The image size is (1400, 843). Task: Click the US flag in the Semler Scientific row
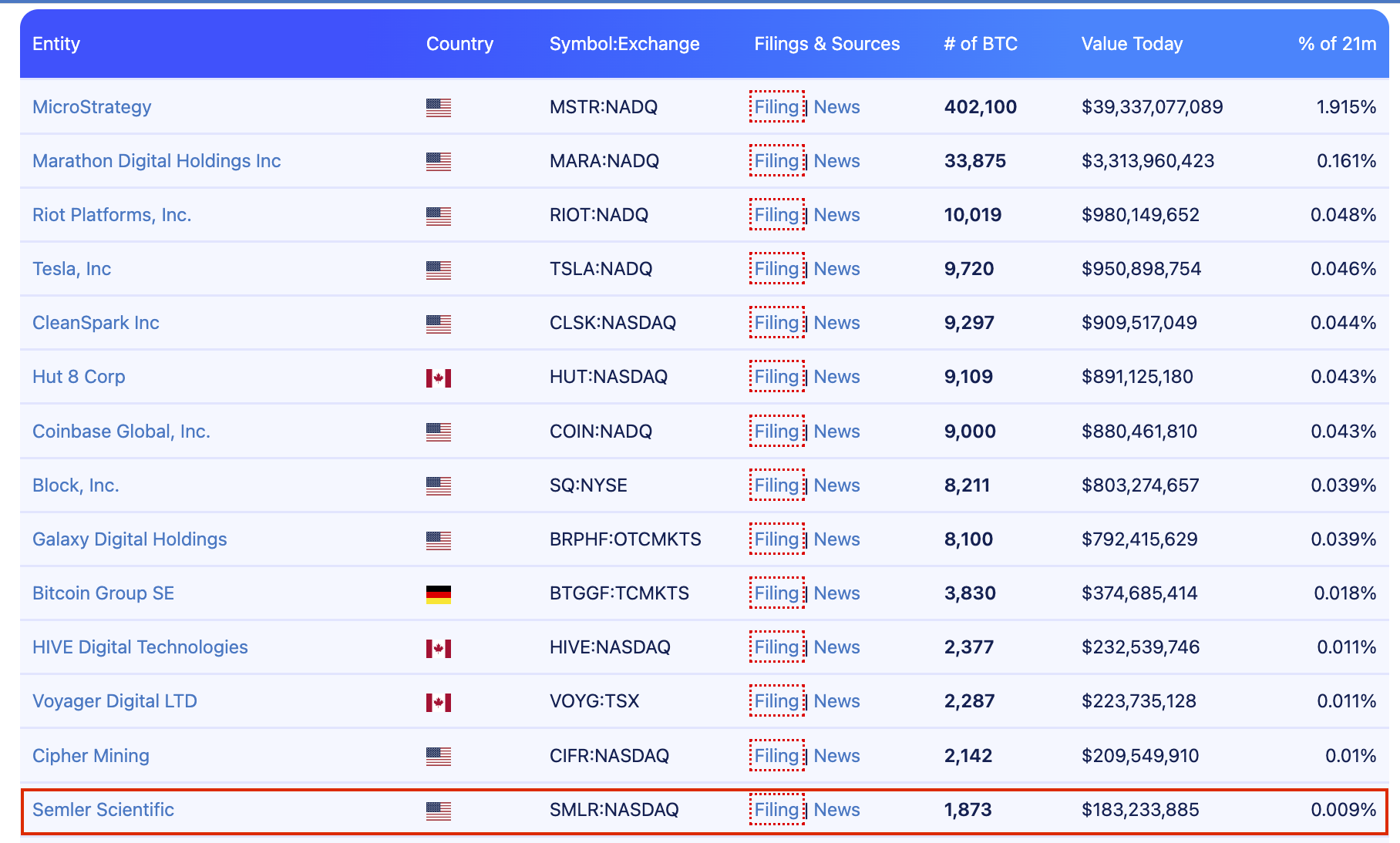(439, 811)
